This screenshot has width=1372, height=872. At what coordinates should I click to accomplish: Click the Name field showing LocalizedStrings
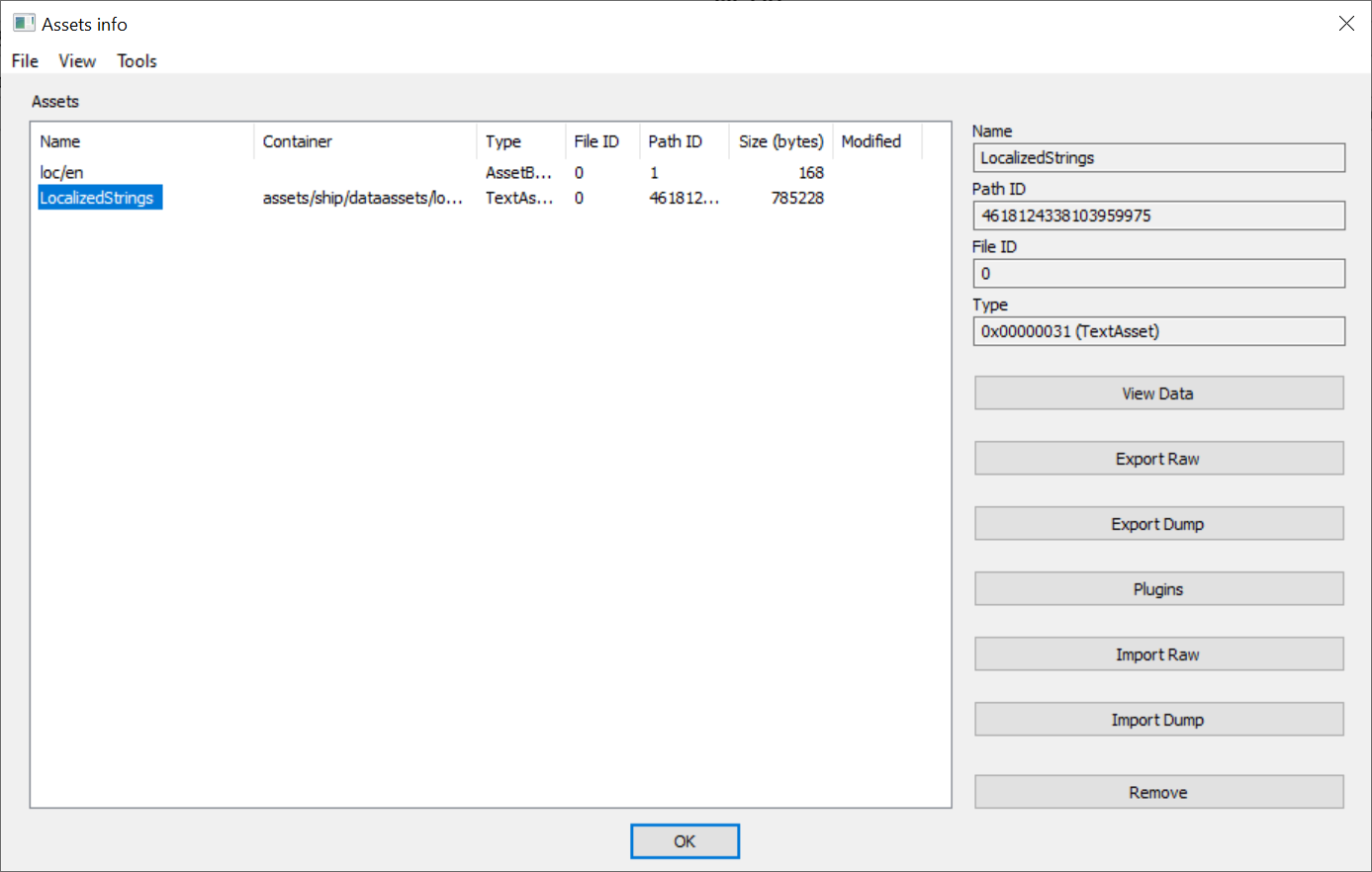coord(1159,158)
